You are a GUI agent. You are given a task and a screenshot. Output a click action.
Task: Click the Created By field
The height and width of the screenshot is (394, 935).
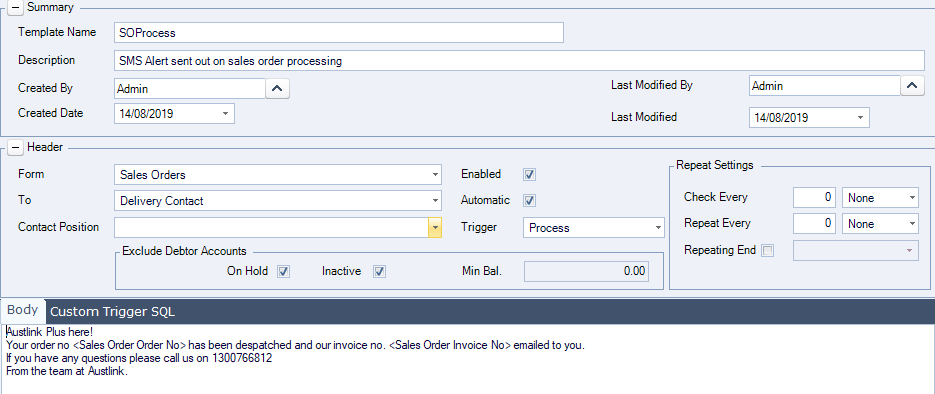(x=190, y=89)
